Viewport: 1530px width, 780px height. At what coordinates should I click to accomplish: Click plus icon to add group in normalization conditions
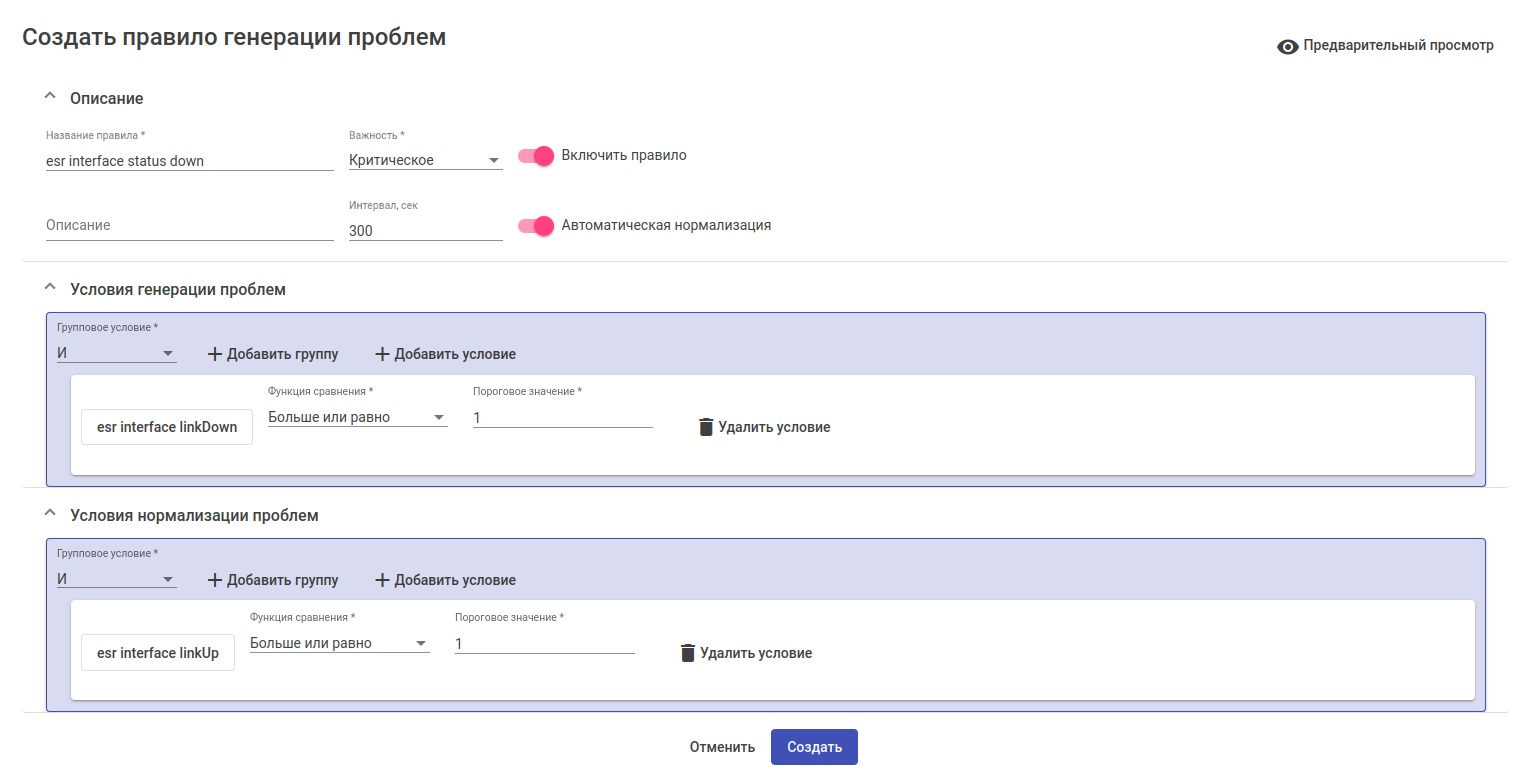pos(214,580)
